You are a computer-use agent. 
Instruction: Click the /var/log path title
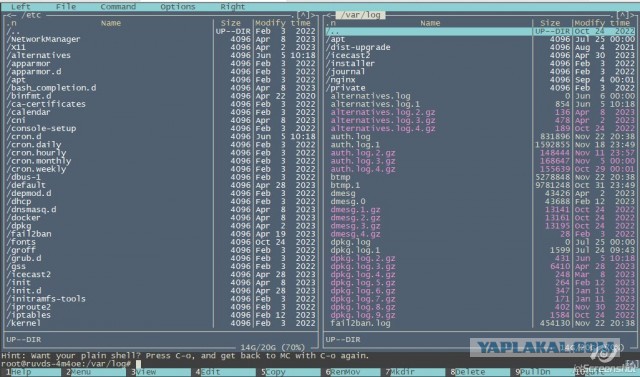coord(360,15)
